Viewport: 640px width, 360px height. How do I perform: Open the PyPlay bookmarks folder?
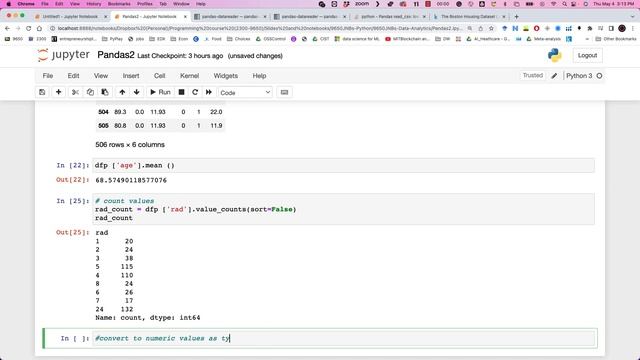coord(112,39)
